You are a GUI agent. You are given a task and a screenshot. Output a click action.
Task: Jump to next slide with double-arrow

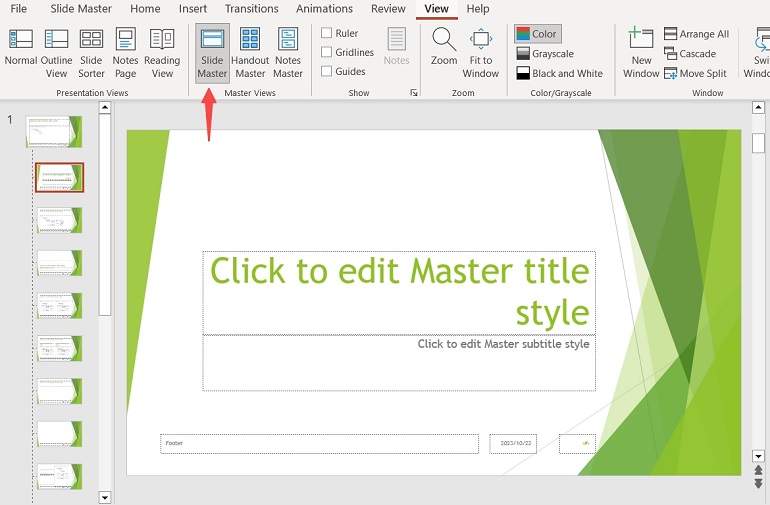(x=758, y=483)
